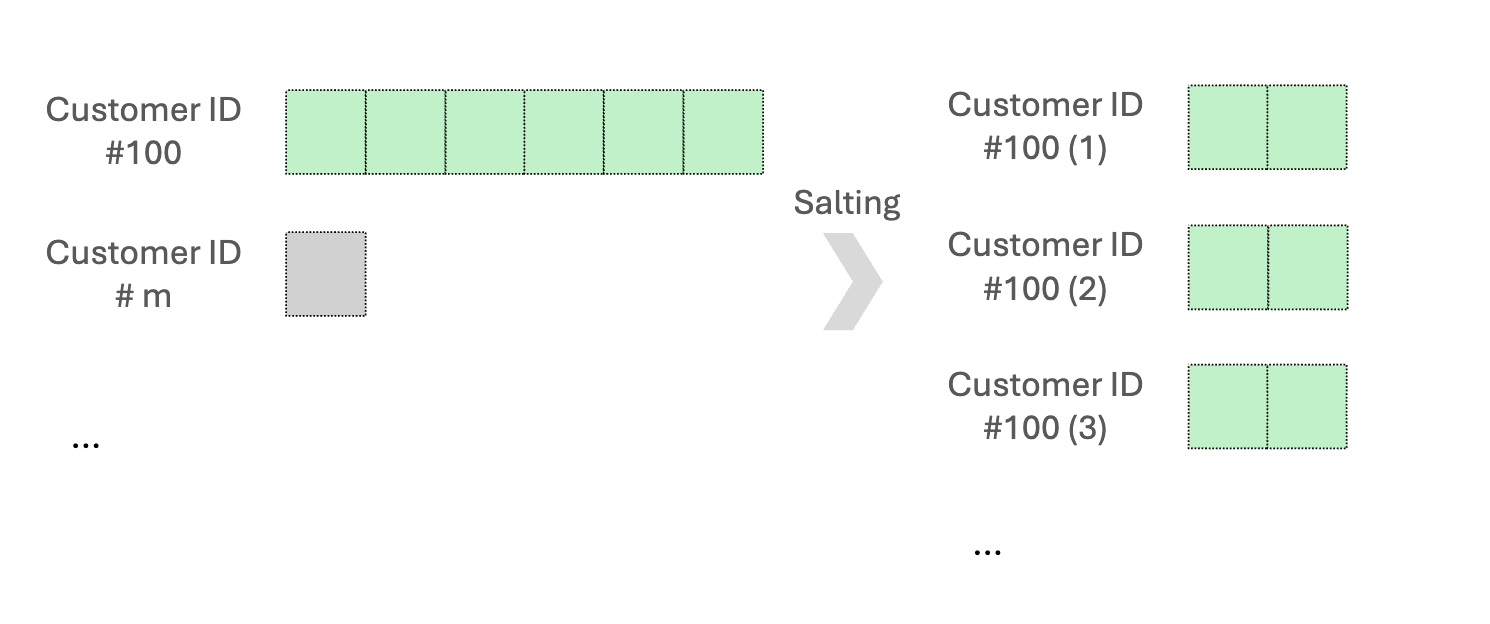Click the gray chevron arrow under Salting
This screenshot has width=1490, height=624.
tap(853, 281)
